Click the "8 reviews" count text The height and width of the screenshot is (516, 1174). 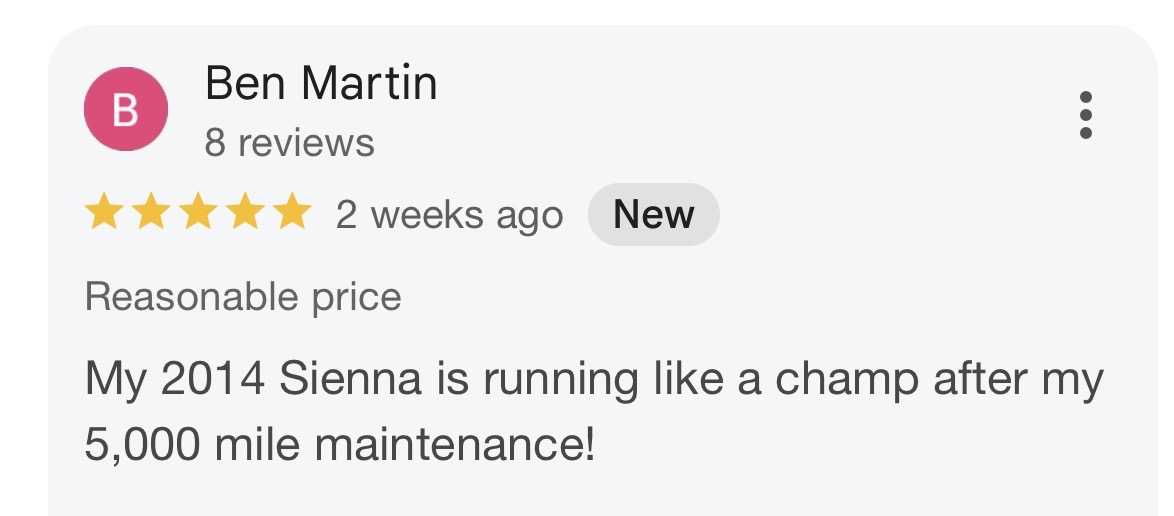[x=289, y=143]
